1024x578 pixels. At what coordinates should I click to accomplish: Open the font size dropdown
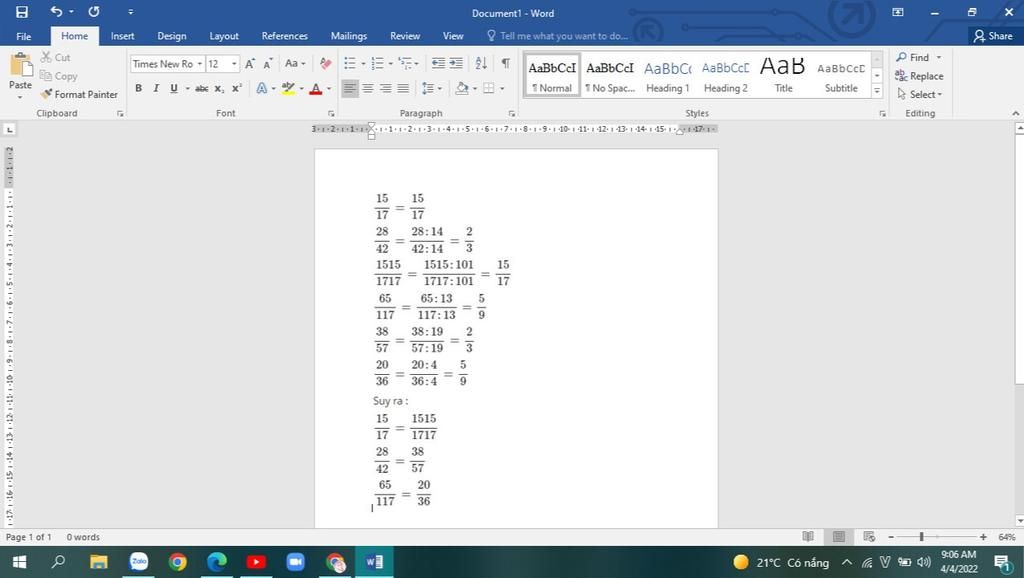click(234, 64)
